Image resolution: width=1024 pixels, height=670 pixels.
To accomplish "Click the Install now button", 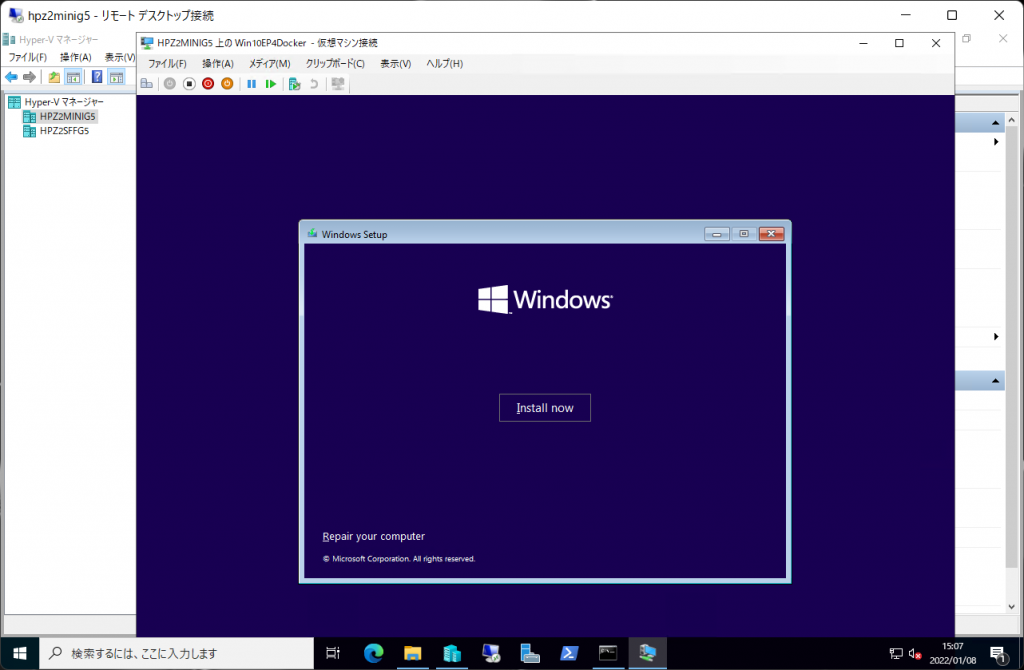I will coord(545,407).
